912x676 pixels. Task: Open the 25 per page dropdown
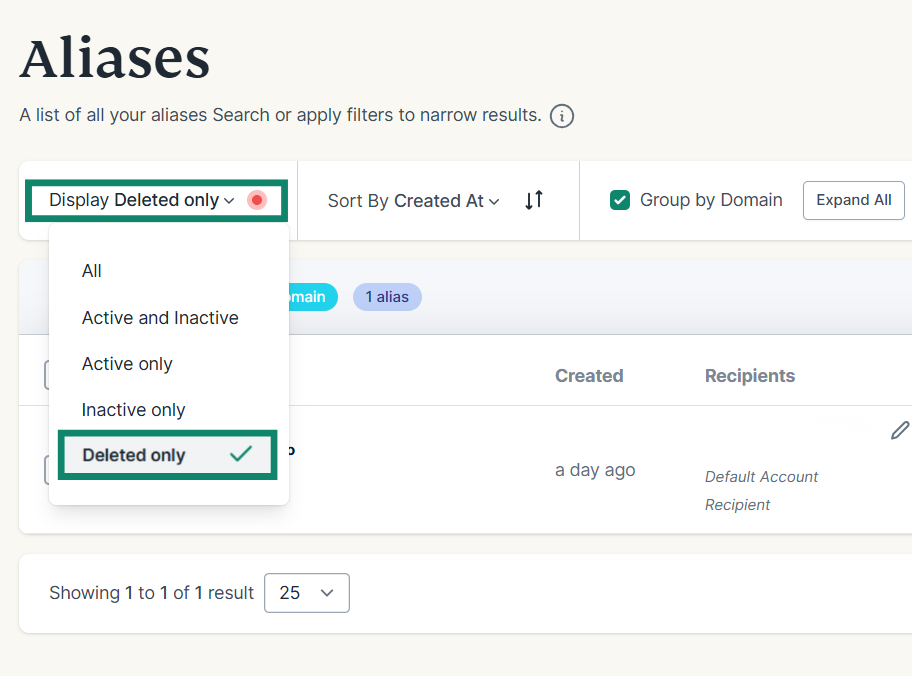(307, 593)
